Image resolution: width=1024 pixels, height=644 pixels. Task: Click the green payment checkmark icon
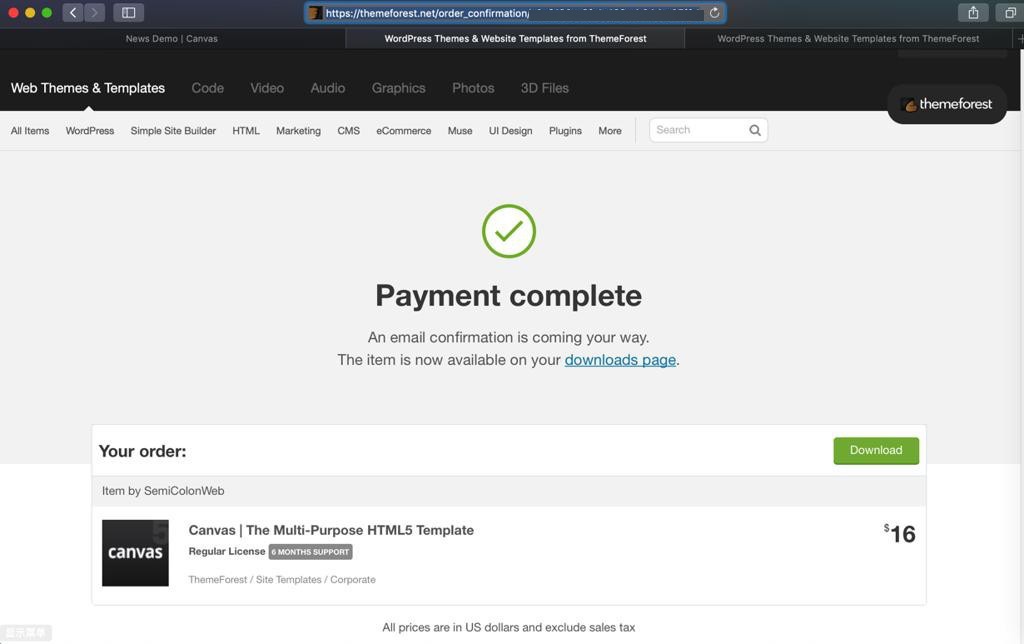tap(509, 231)
